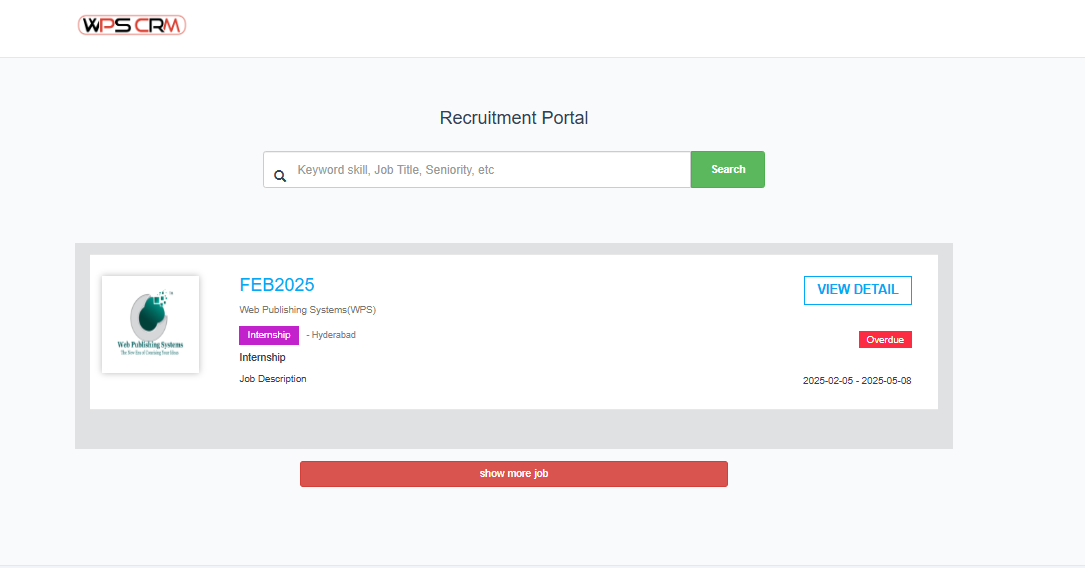Focus the keyword skill search field
1085x568 pixels.
coord(490,170)
